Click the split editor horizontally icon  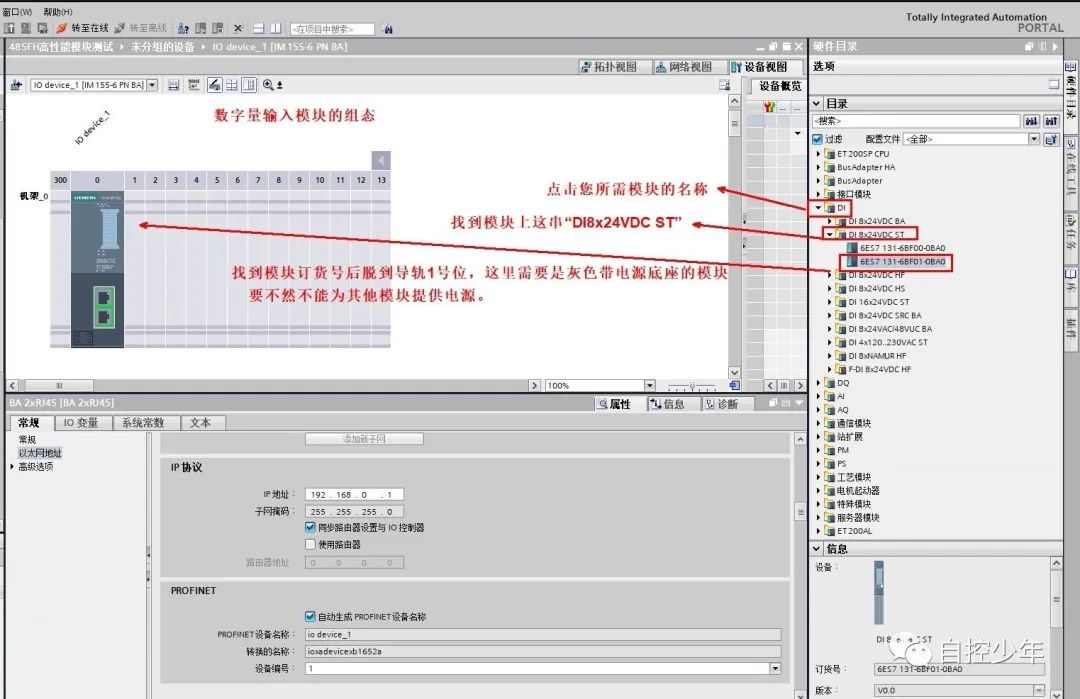click(258, 28)
